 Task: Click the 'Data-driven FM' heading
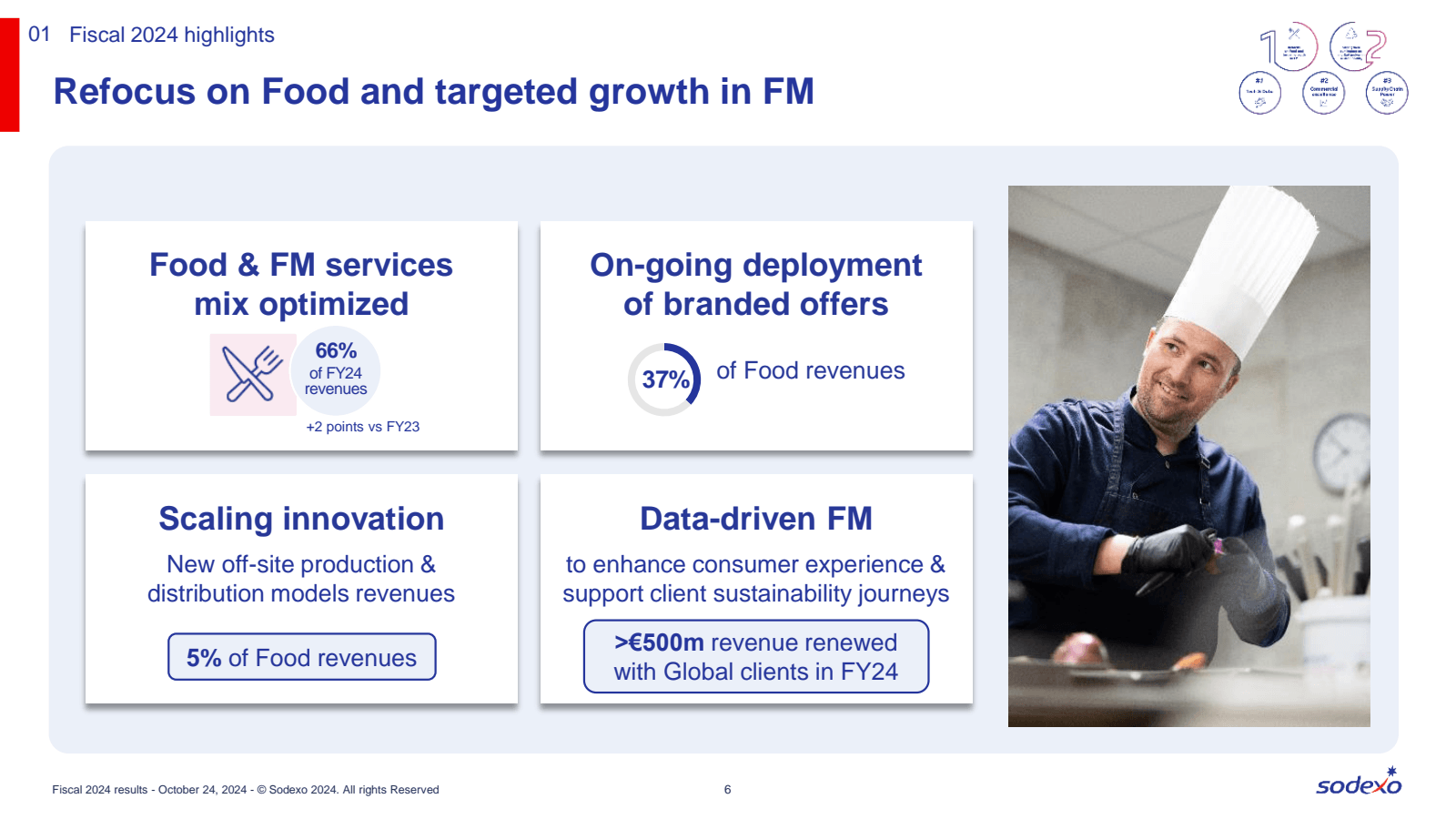coord(755,519)
